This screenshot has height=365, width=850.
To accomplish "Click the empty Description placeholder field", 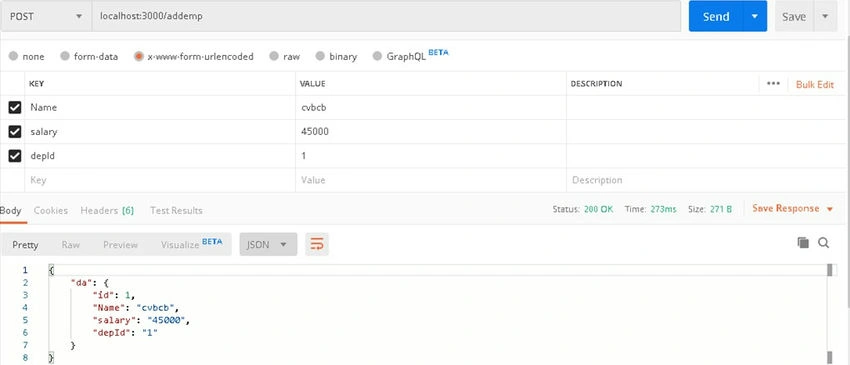I will 707,180.
